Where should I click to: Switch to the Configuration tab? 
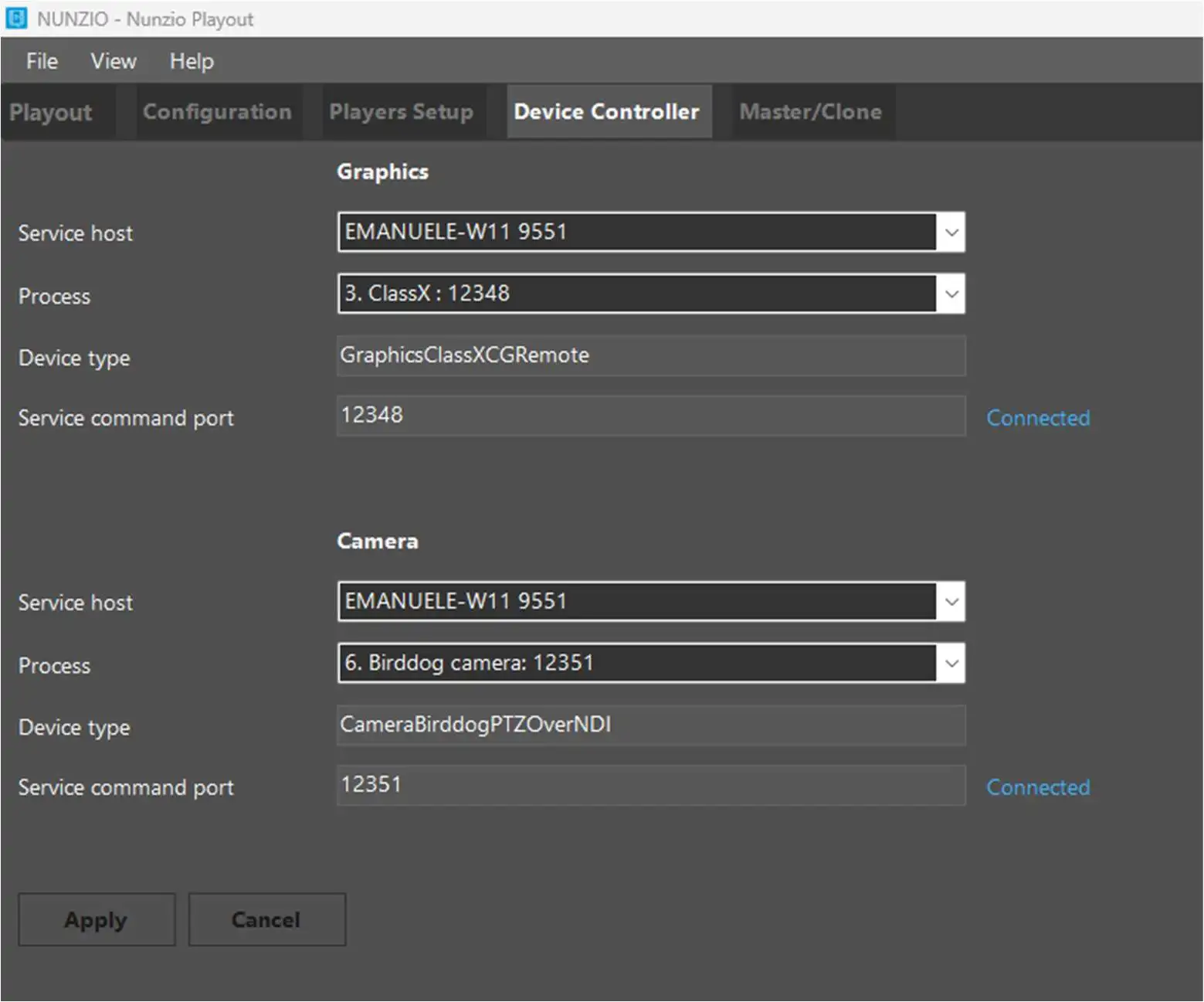[x=217, y=112]
